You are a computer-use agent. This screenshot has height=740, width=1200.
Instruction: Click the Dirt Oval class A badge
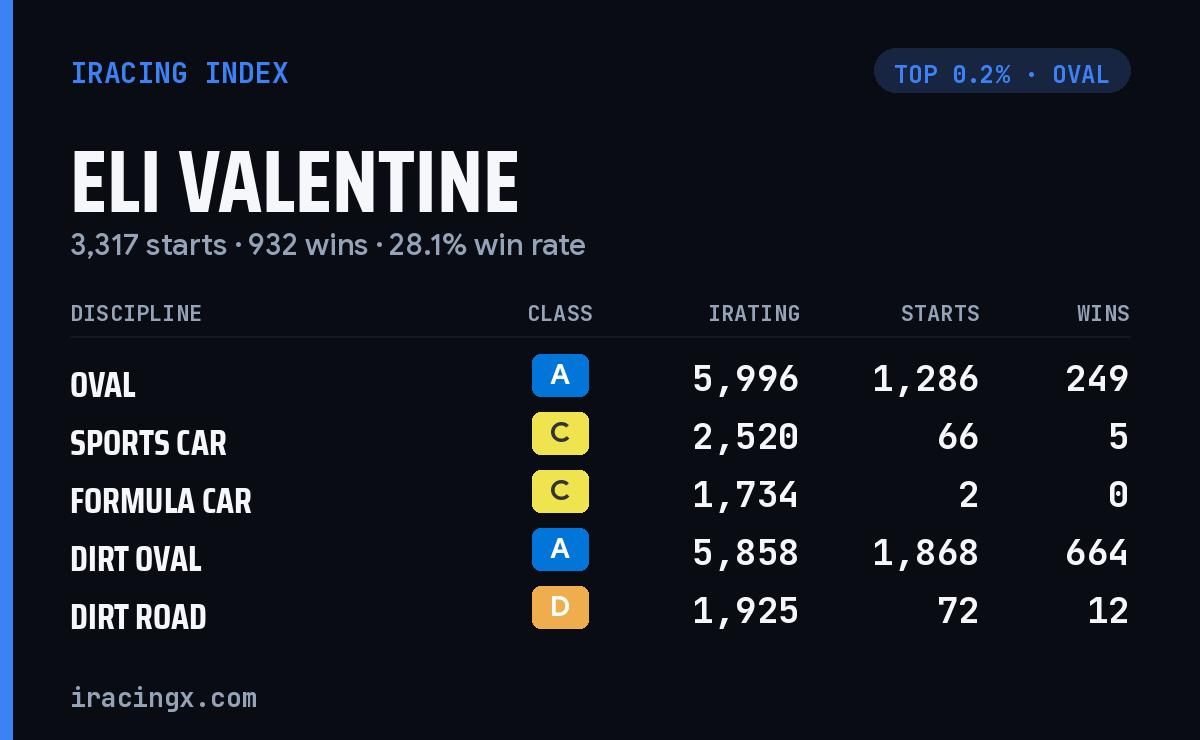point(560,549)
